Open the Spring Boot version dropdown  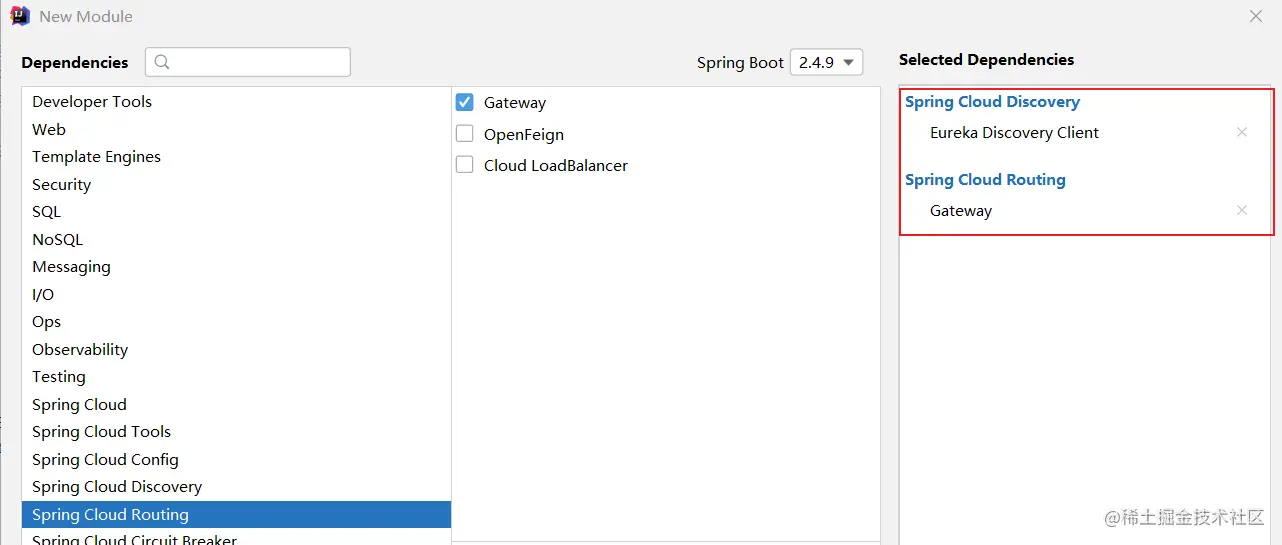826,62
